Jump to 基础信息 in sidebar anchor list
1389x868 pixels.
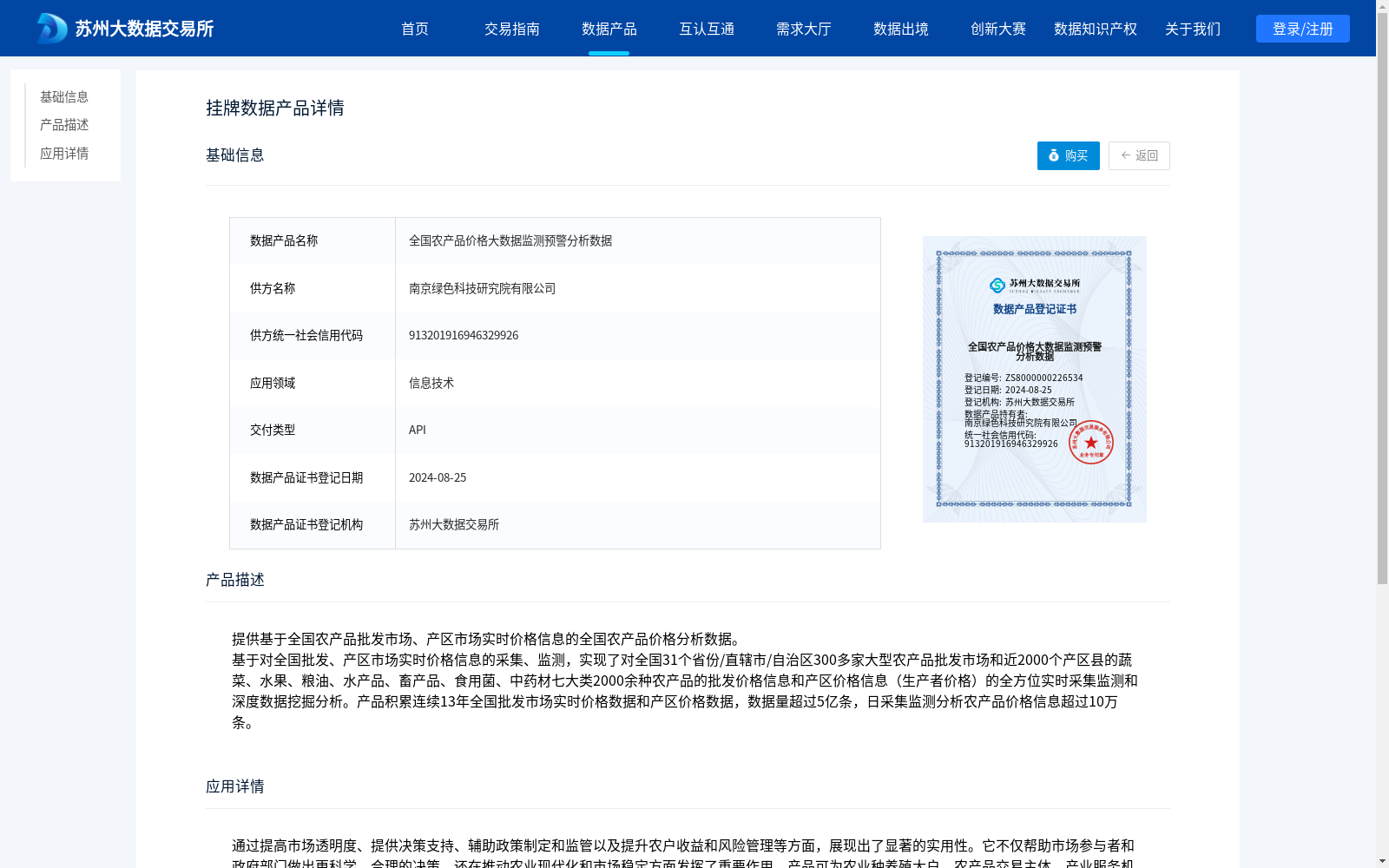pos(64,96)
